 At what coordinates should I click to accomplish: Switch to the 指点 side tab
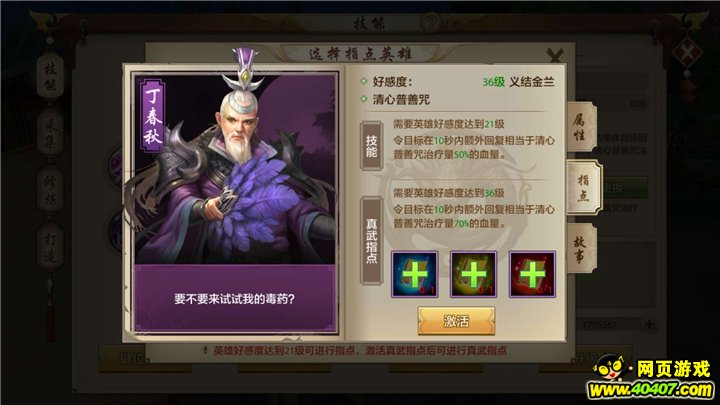coord(583,187)
